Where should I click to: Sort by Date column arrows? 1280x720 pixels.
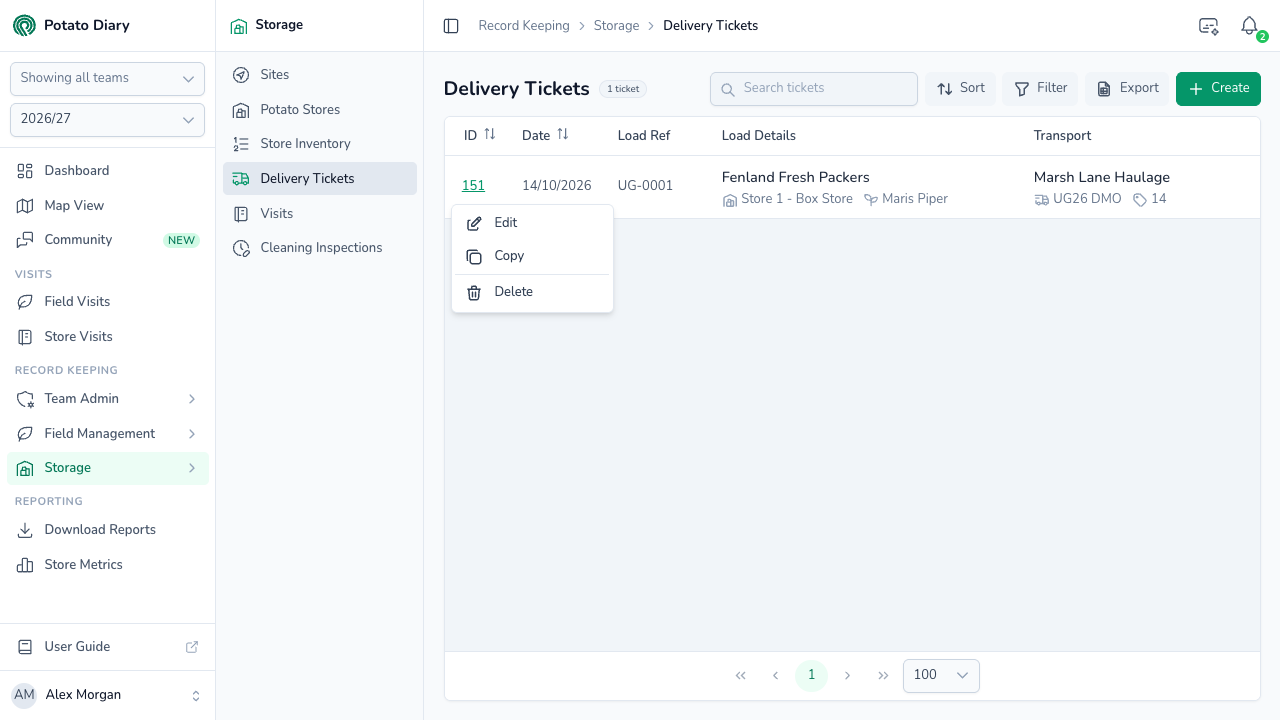pos(563,134)
